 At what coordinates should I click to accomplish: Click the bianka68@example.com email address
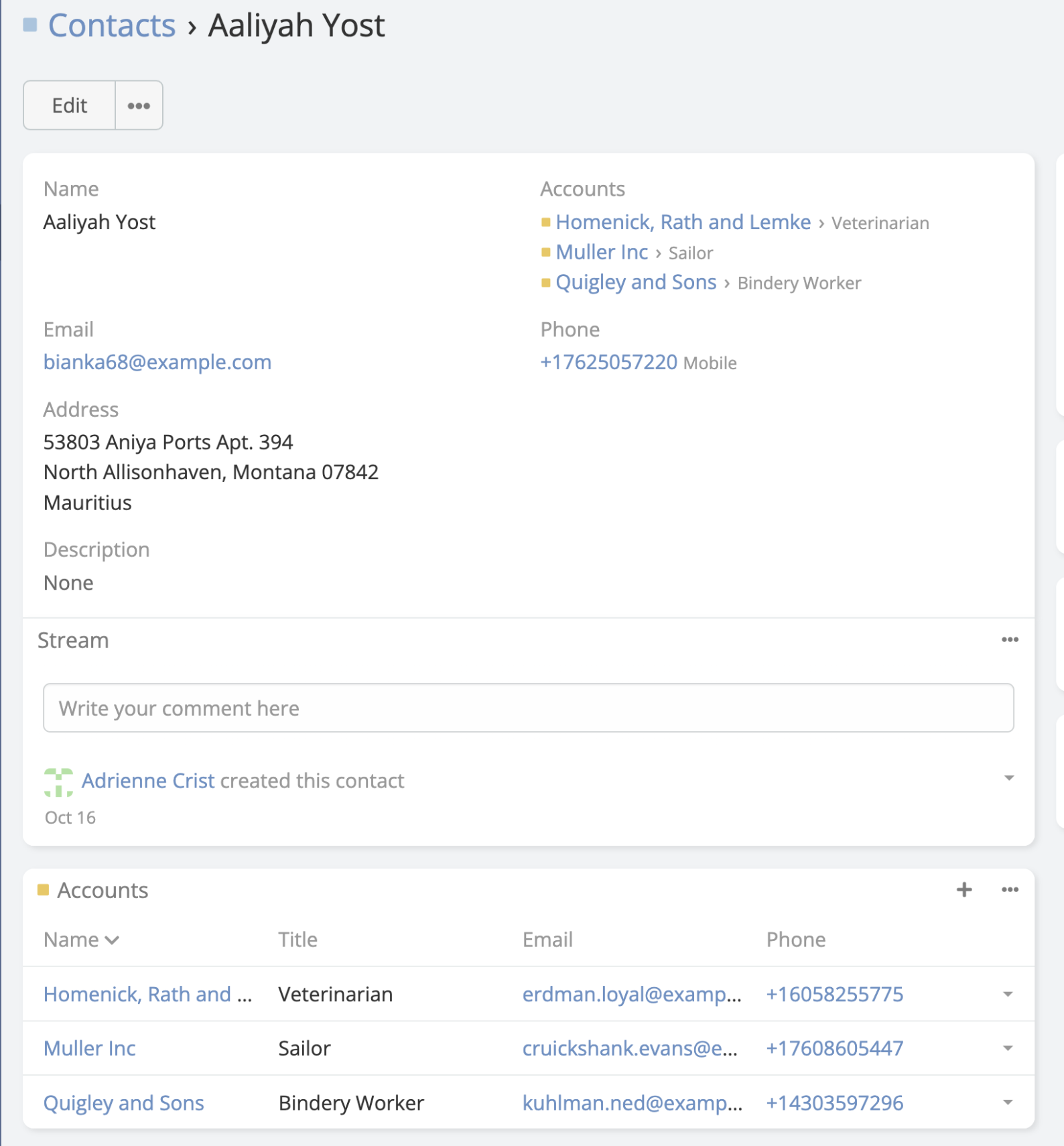coord(157,362)
